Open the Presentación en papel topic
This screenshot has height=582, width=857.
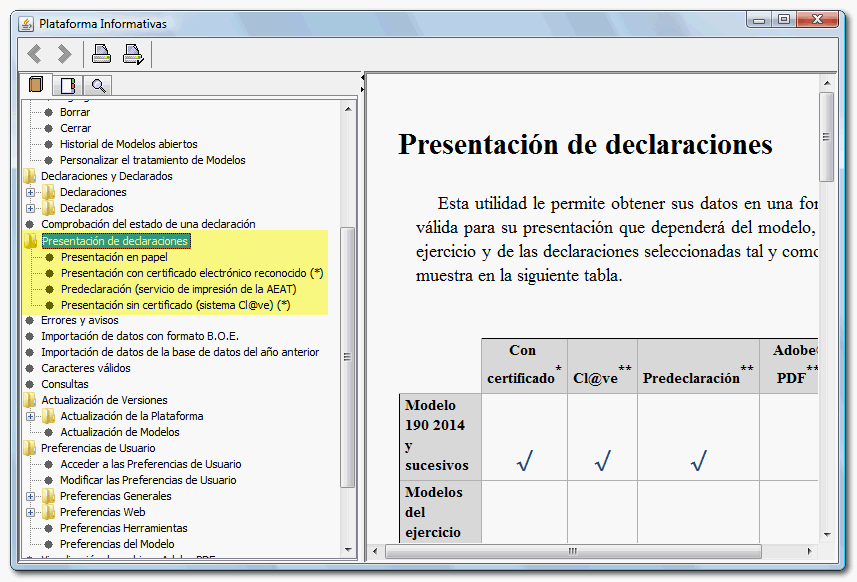[x=113, y=257]
